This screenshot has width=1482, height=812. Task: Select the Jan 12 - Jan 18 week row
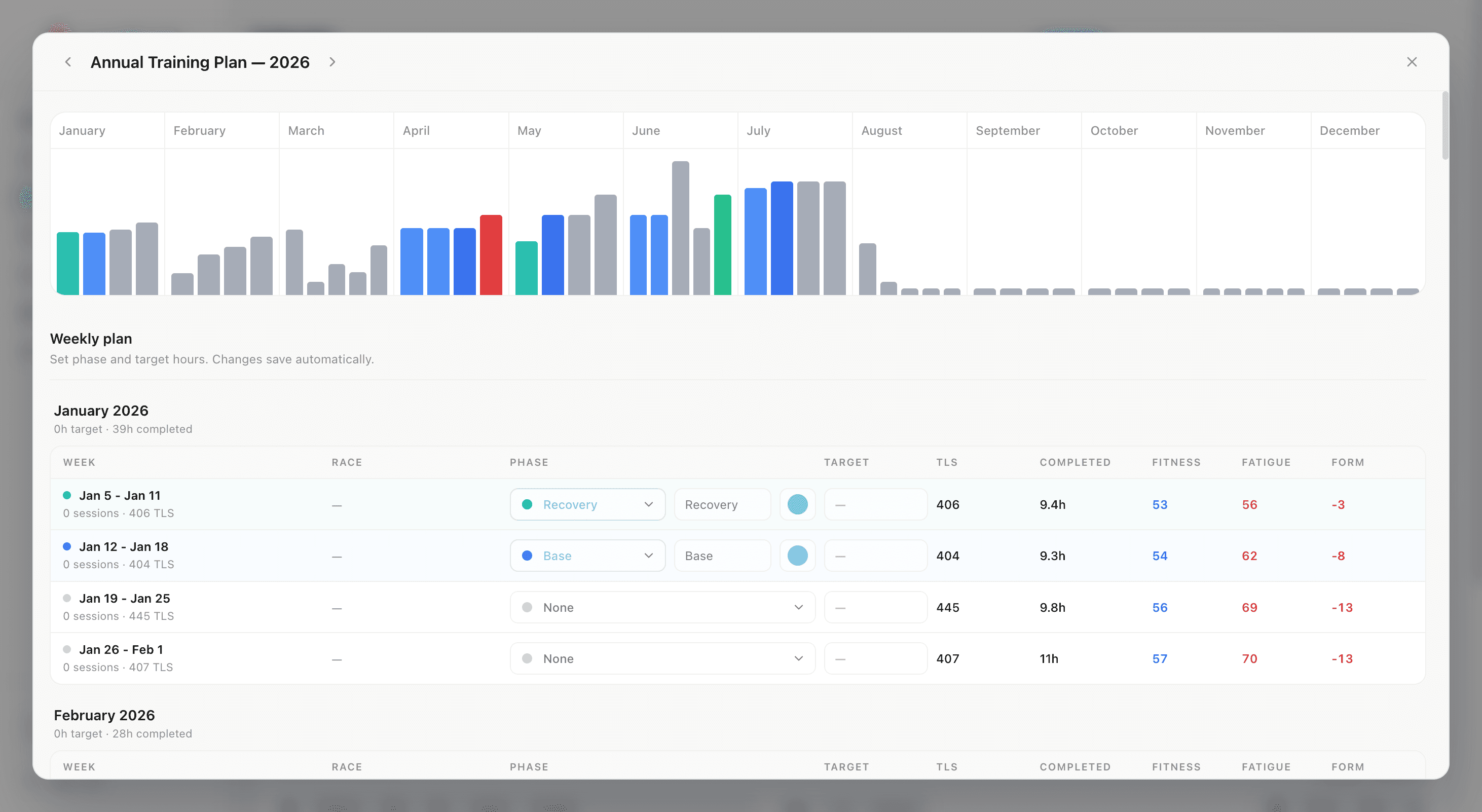[x=737, y=556]
